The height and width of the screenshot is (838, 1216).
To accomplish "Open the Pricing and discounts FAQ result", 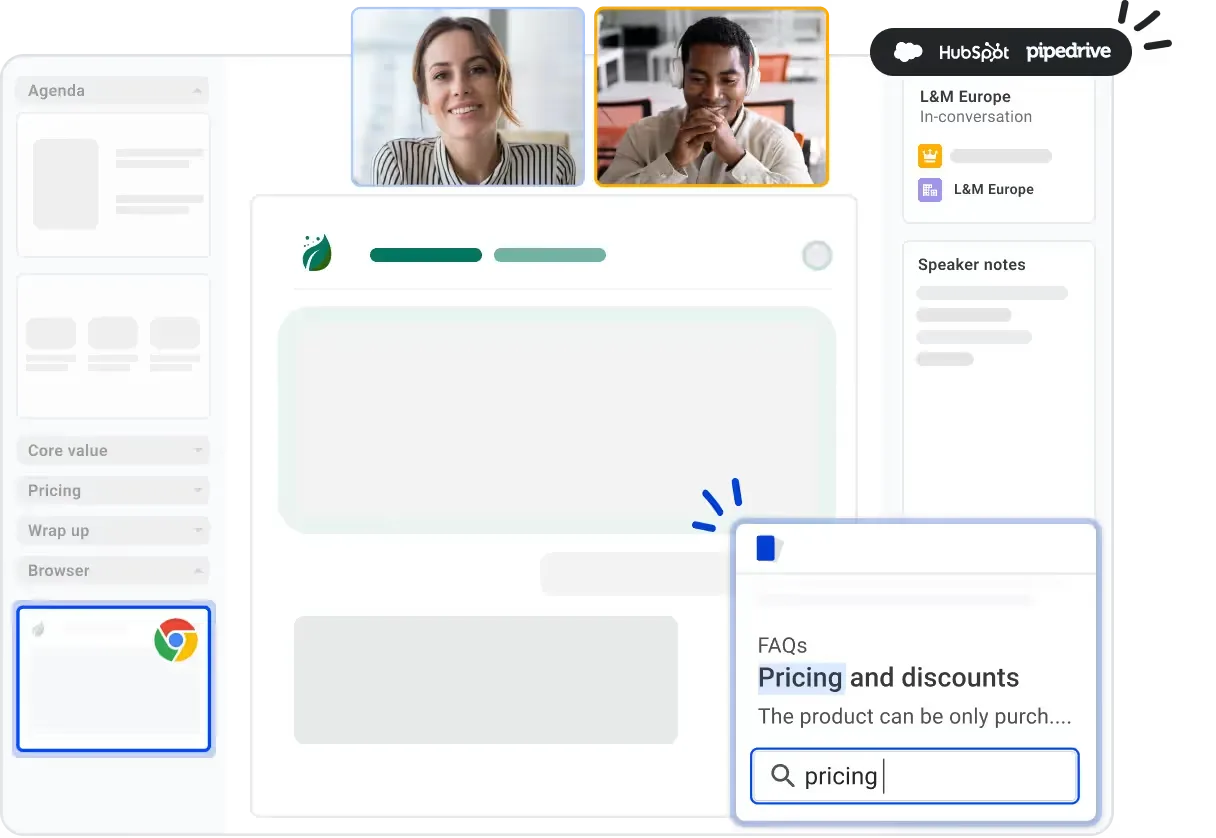I will pos(888,678).
